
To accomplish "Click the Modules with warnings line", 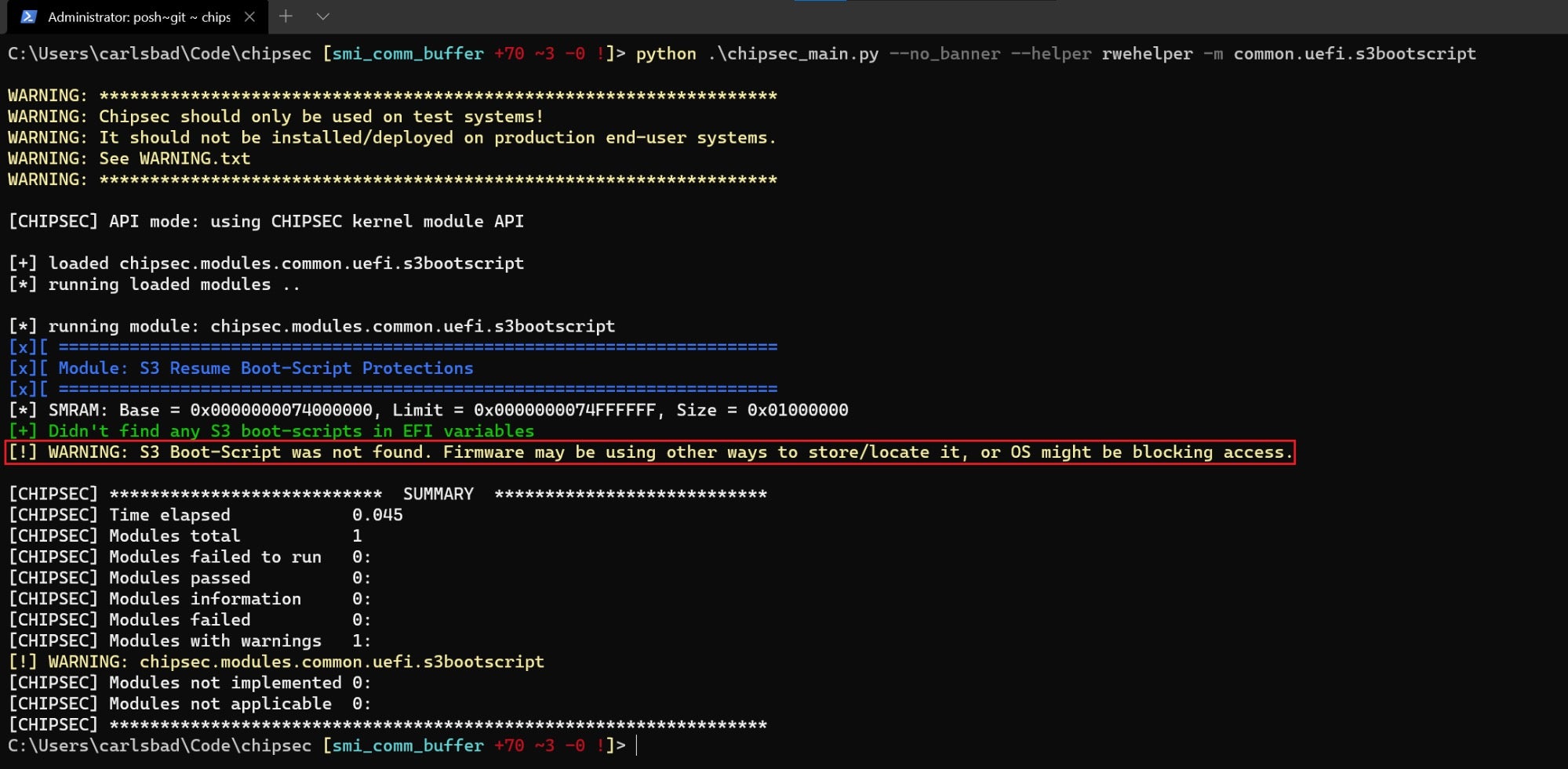I will (x=189, y=641).
